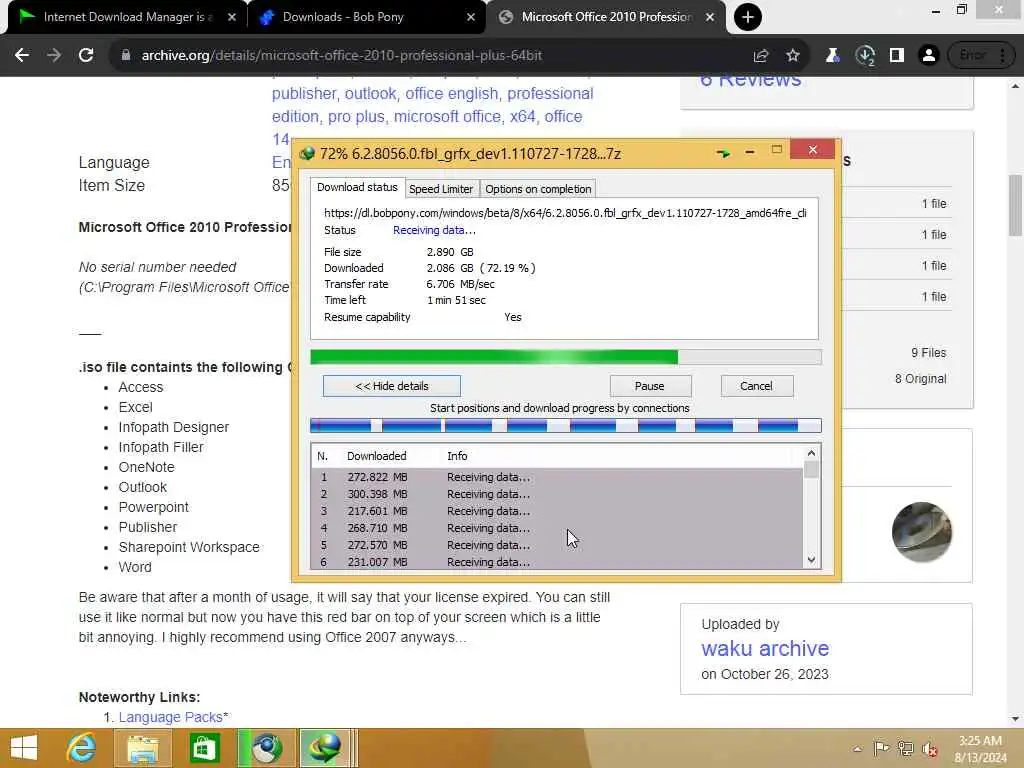Switch to the browser taskbar icon
1024x768 pixels.
[x=266, y=748]
